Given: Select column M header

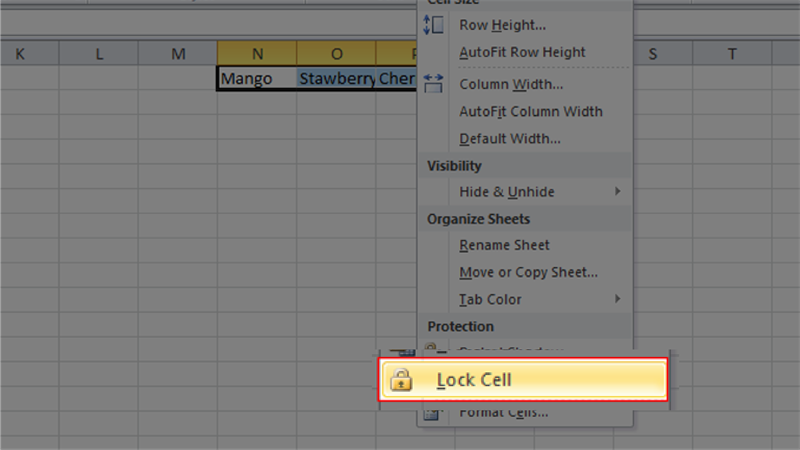Looking at the screenshot, I should (178, 54).
